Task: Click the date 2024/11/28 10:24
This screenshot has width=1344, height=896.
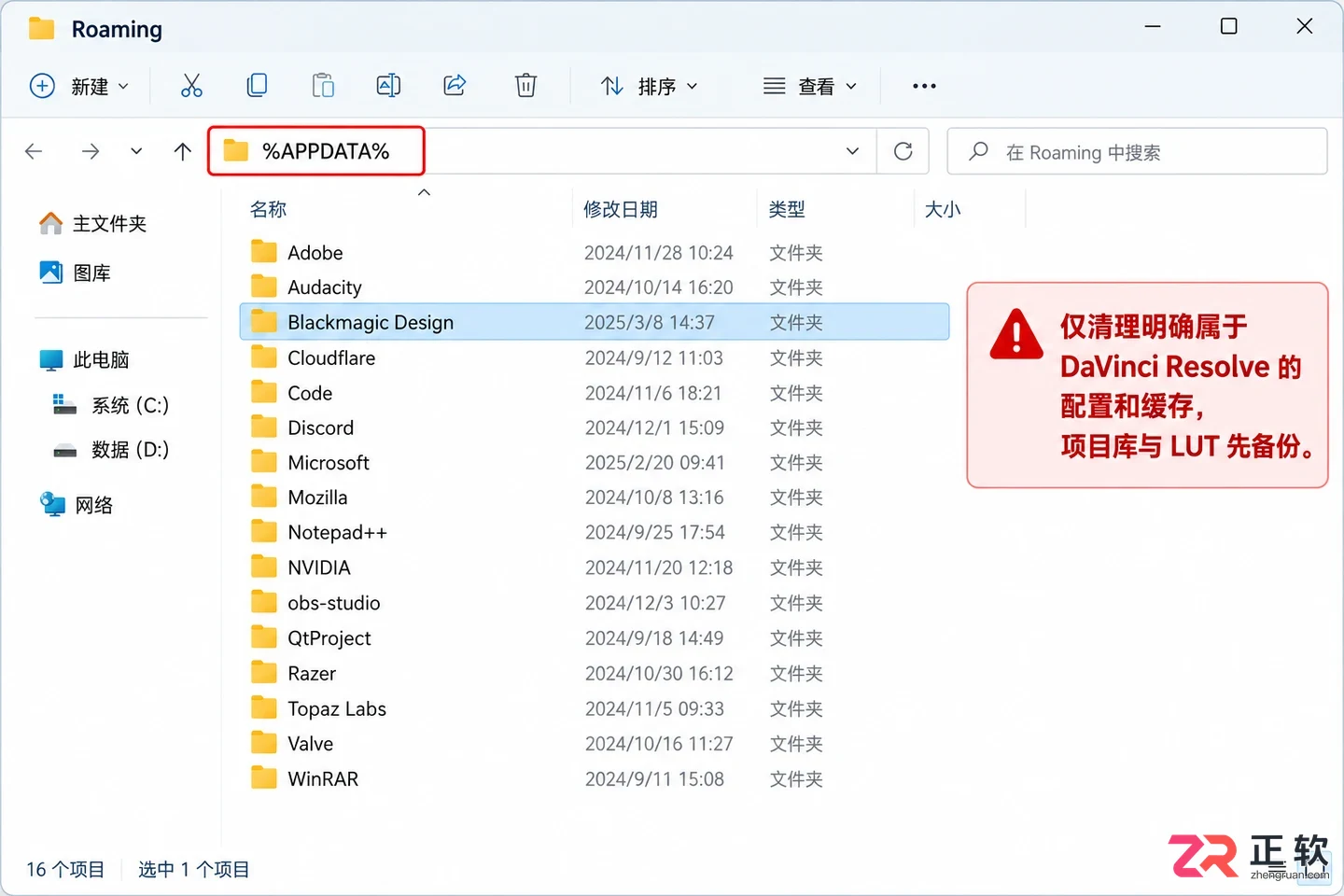Action: pos(659,252)
